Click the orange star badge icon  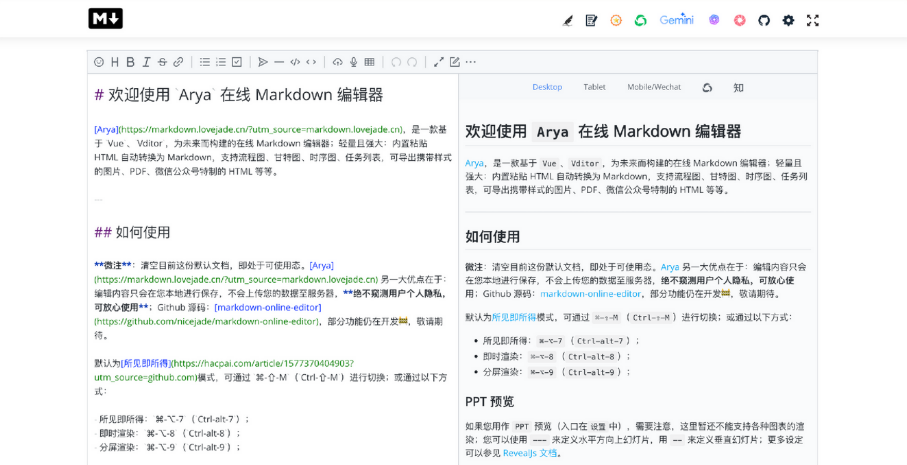click(616, 20)
